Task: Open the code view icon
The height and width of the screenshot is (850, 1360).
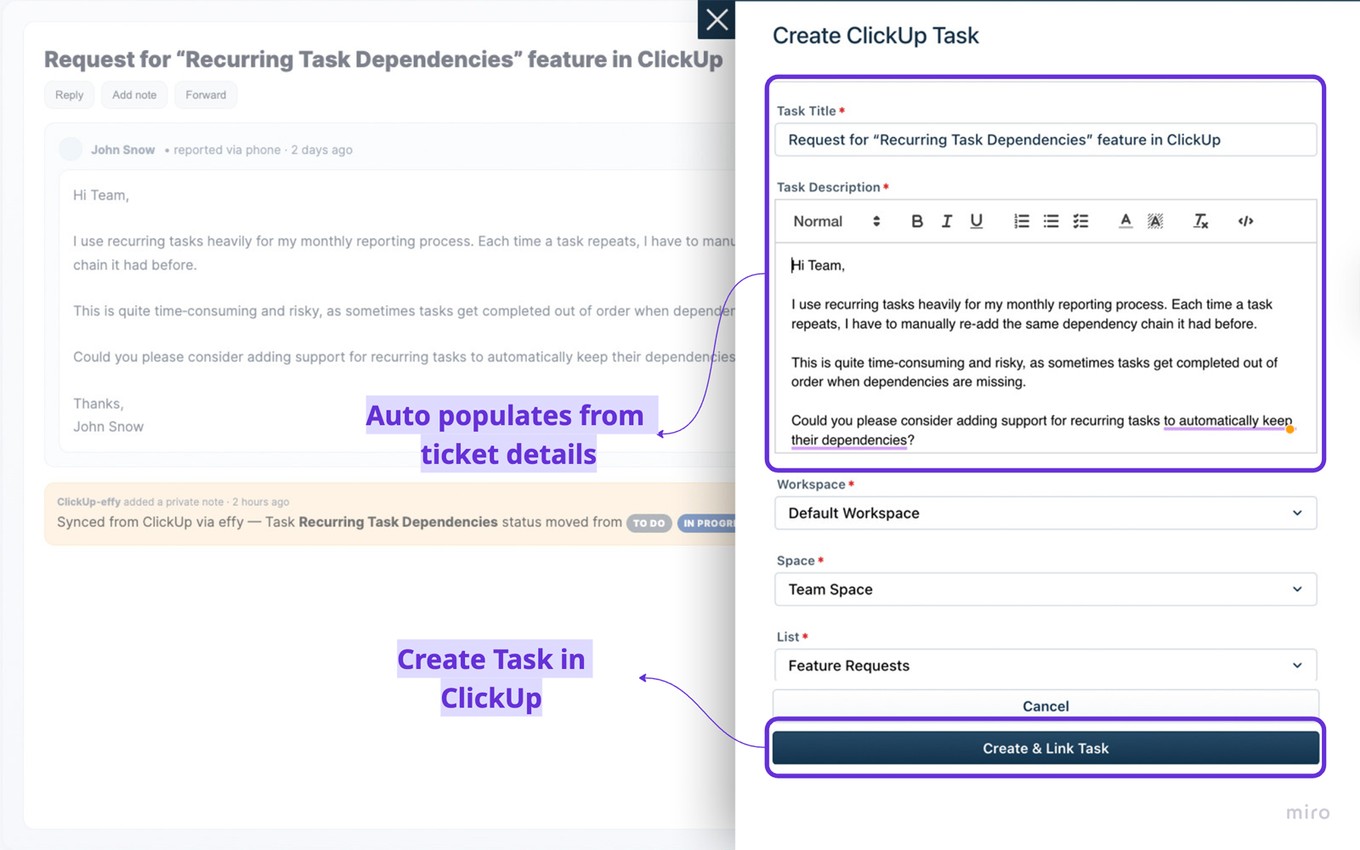Action: (1245, 221)
